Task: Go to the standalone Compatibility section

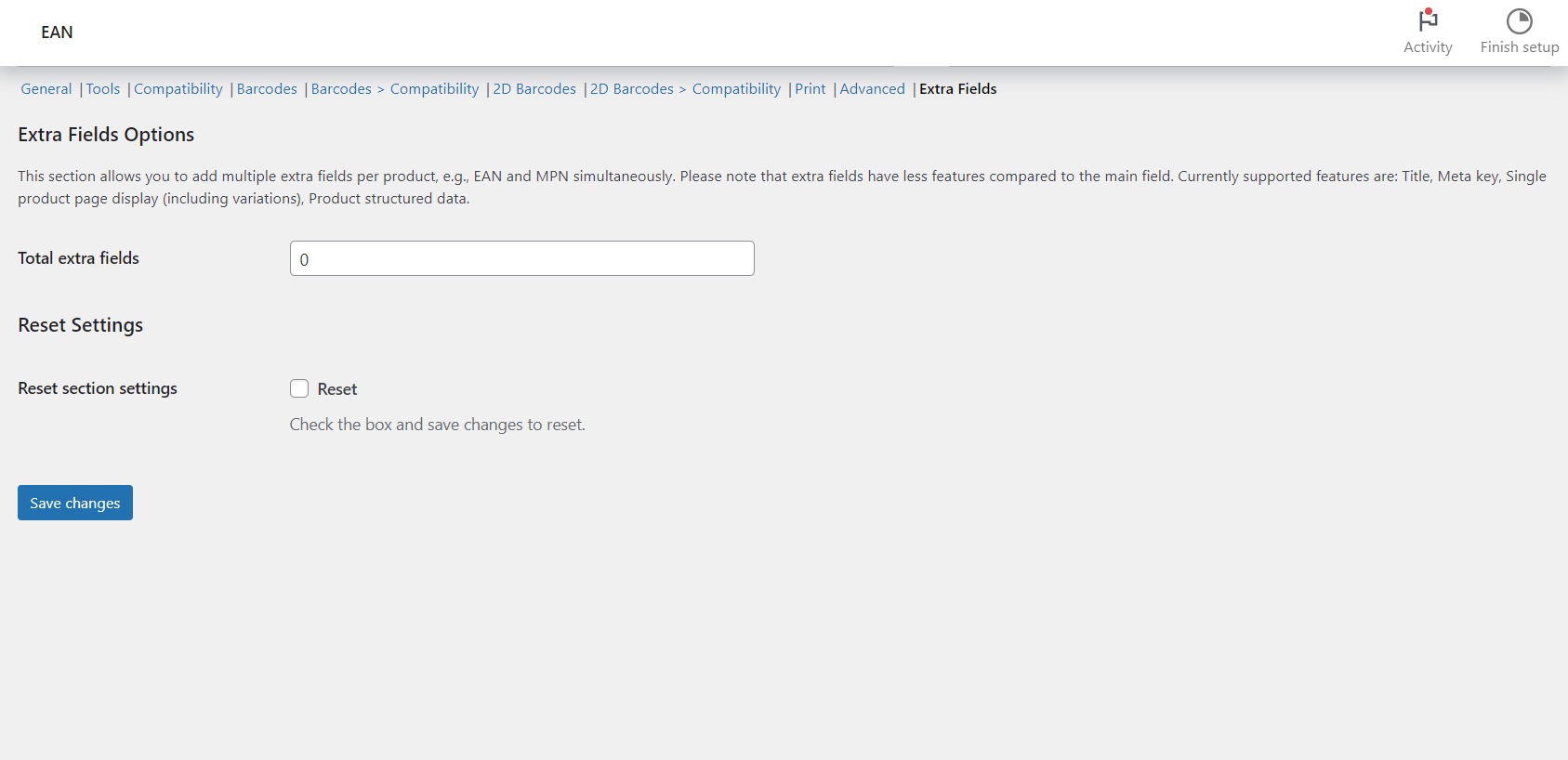Action: click(178, 89)
